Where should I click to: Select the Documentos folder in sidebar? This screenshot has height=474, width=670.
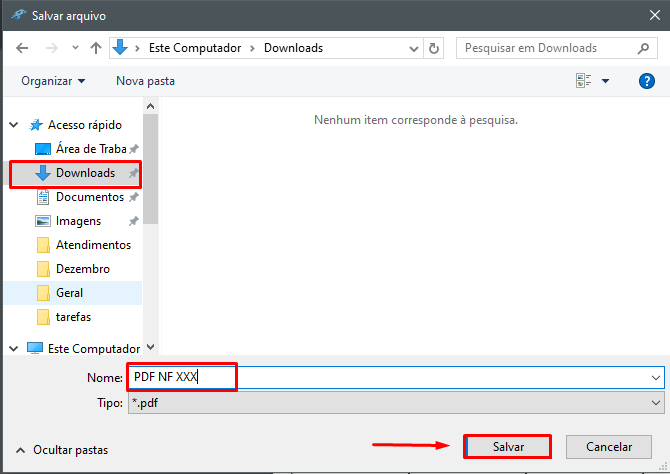point(89,197)
